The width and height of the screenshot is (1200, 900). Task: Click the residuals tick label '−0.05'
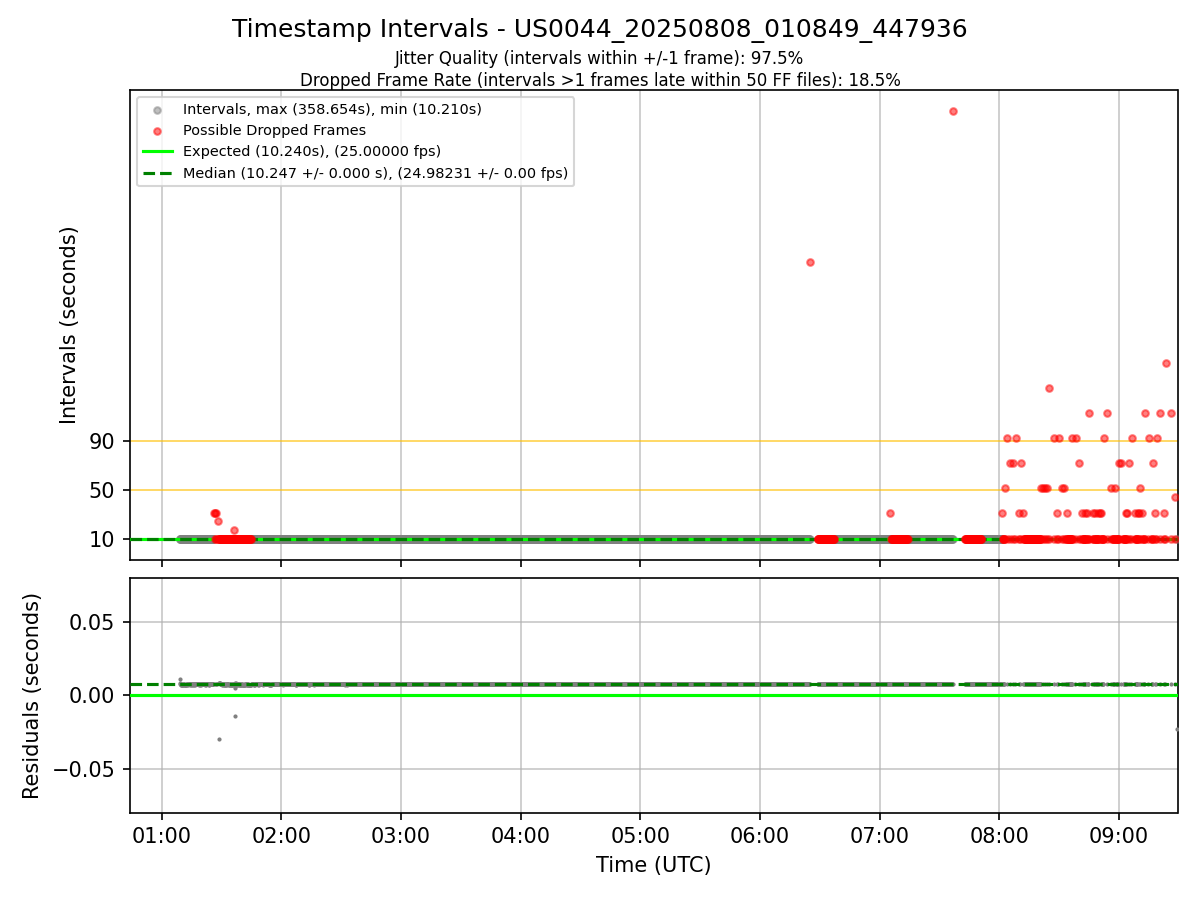coord(84,769)
